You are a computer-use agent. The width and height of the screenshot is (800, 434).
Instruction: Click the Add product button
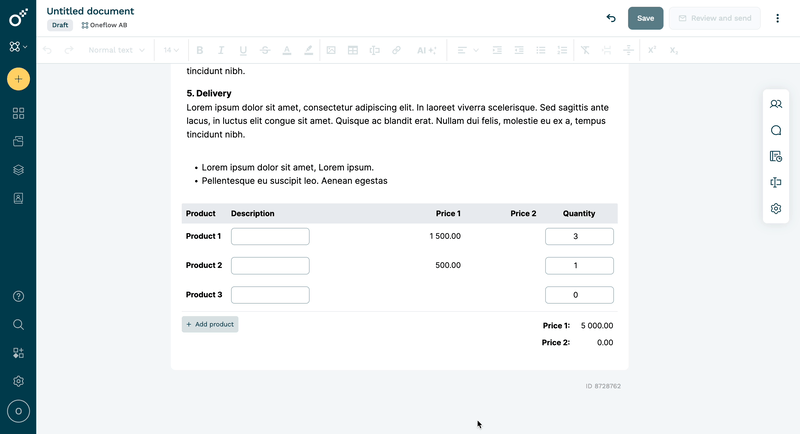click(x=210, y=324)
